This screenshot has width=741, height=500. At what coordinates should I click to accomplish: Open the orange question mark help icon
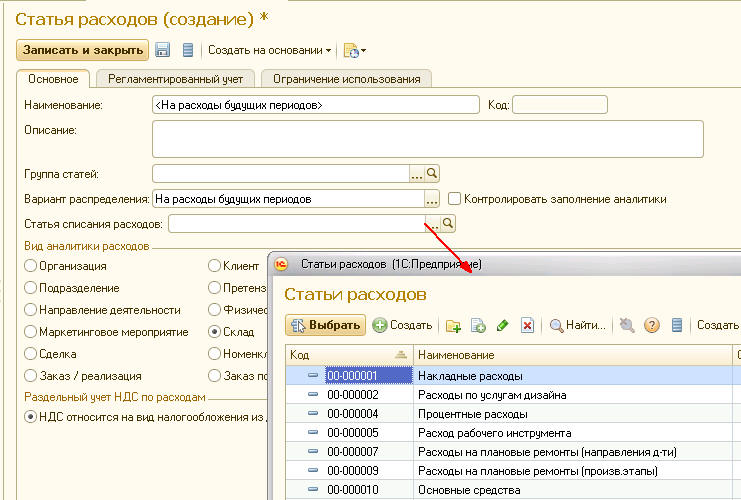coord(652,325)
